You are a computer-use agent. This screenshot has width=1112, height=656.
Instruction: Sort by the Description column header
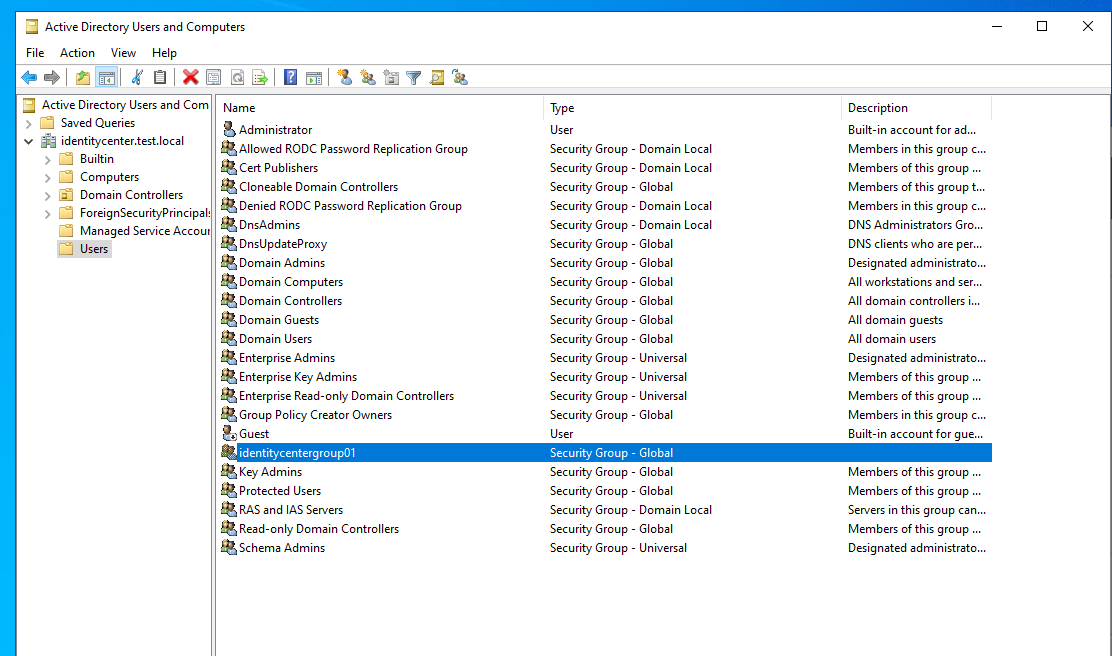coord(916,108)
